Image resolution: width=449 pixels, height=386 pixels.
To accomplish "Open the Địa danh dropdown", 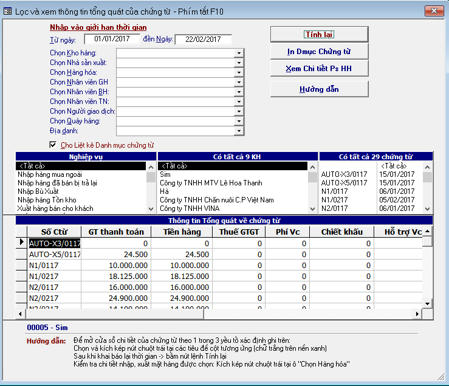I will (x=239, y=131).
